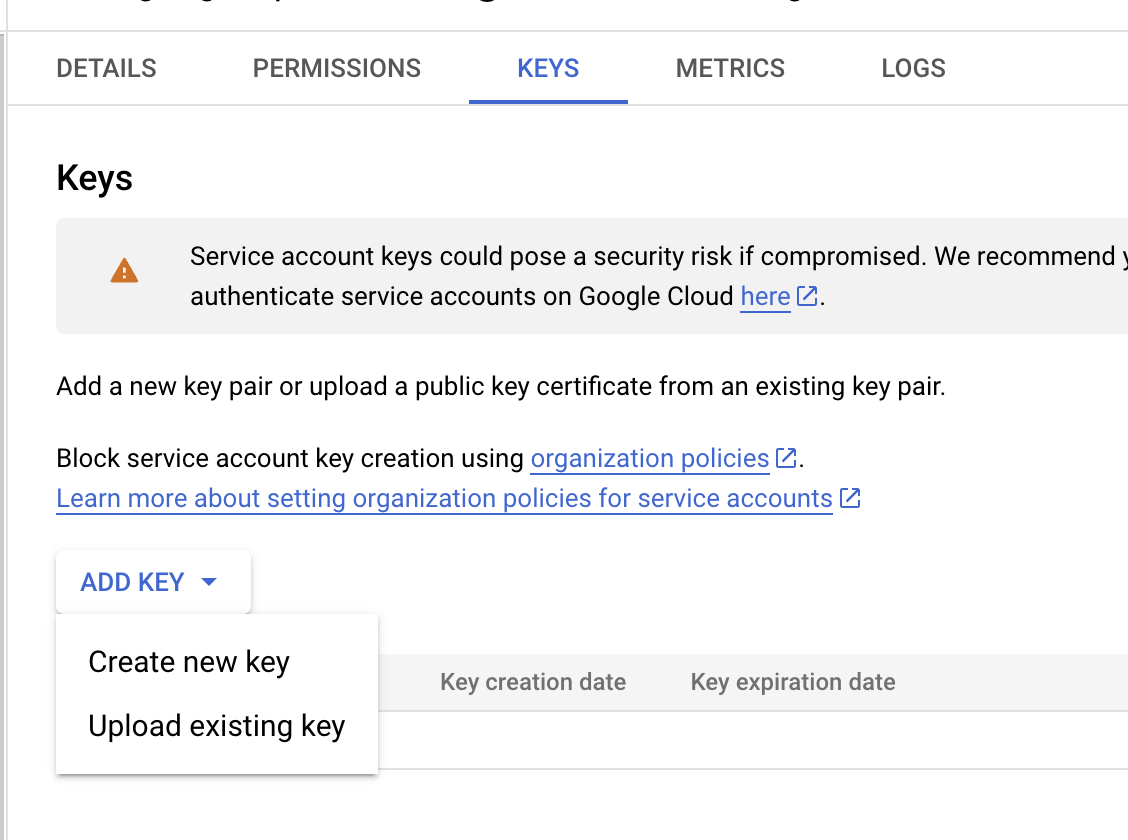This screenshot has height=840, width=1128.
Task: Click the warning triangle icon
Action: coord(124,270)
